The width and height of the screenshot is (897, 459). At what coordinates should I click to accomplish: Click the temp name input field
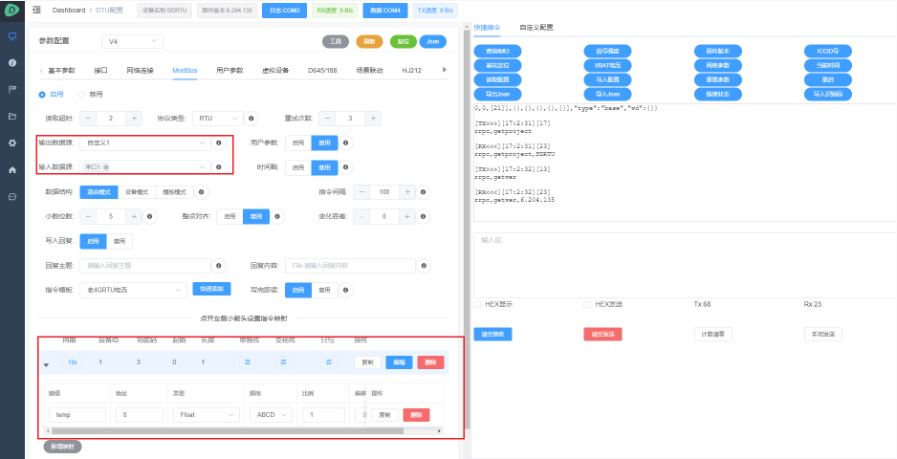point(77,414)
